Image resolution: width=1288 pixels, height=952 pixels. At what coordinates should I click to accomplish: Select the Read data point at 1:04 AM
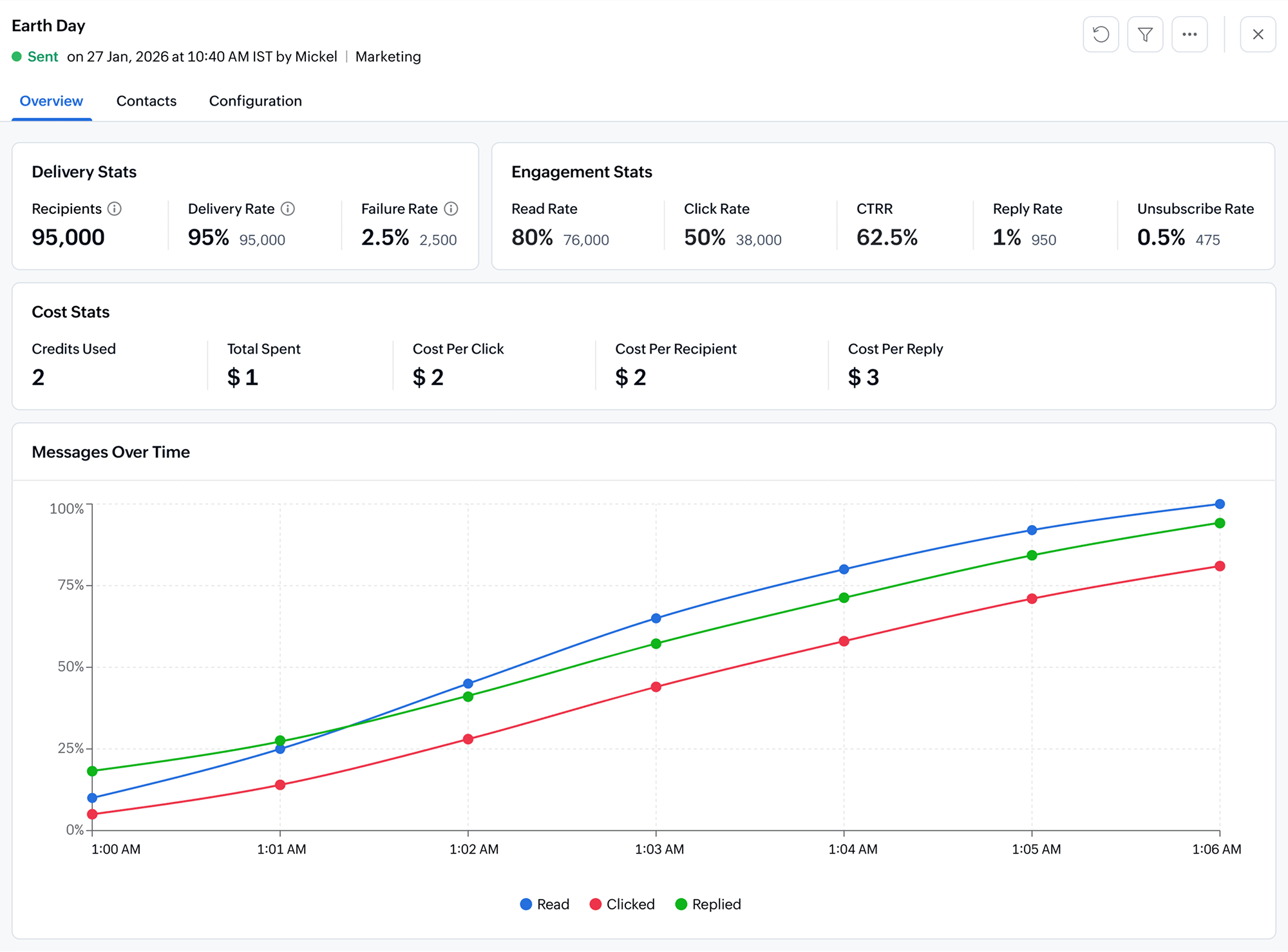click(844, 569)
